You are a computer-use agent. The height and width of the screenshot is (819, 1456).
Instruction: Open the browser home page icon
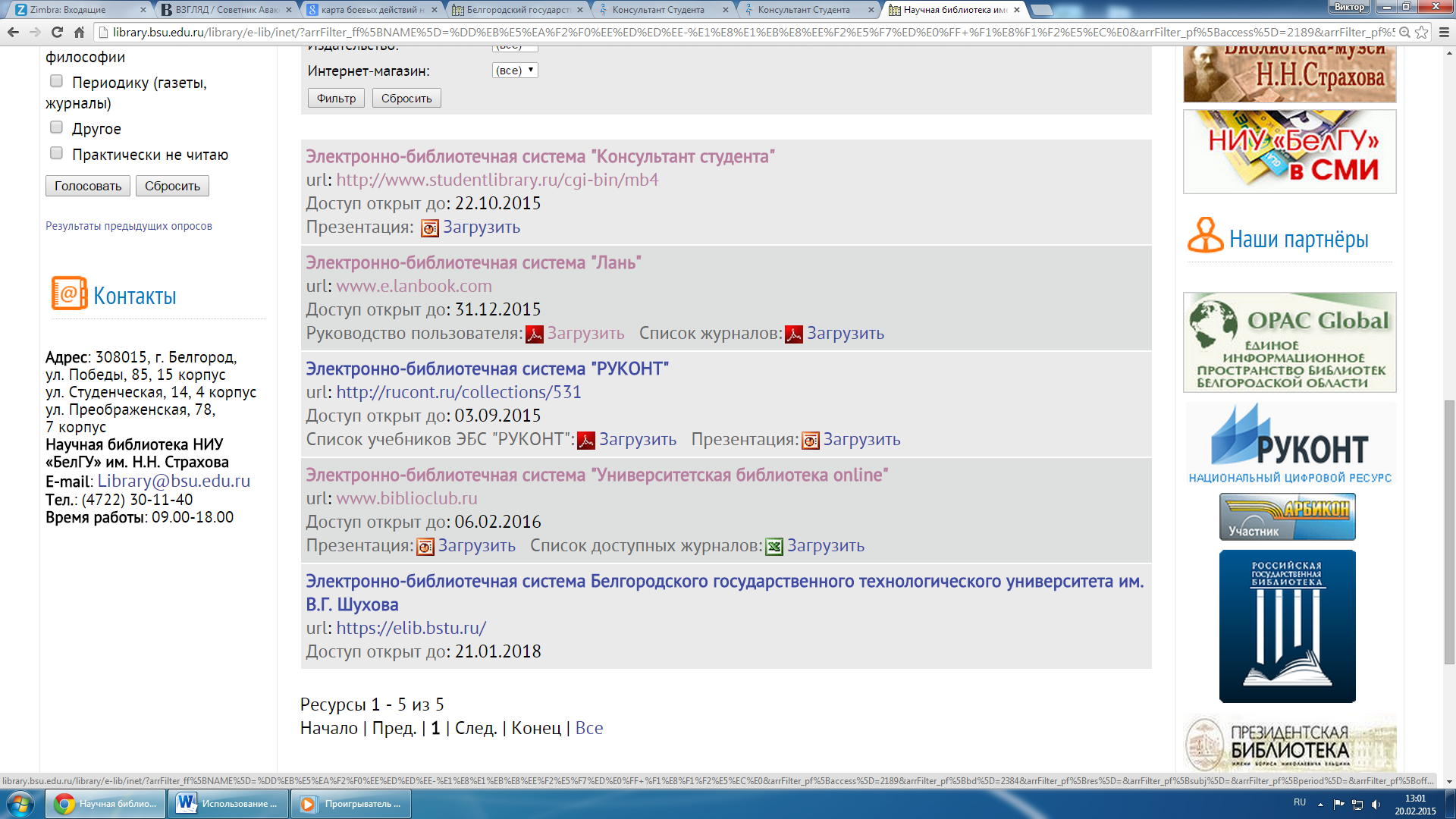click(79, 32)
